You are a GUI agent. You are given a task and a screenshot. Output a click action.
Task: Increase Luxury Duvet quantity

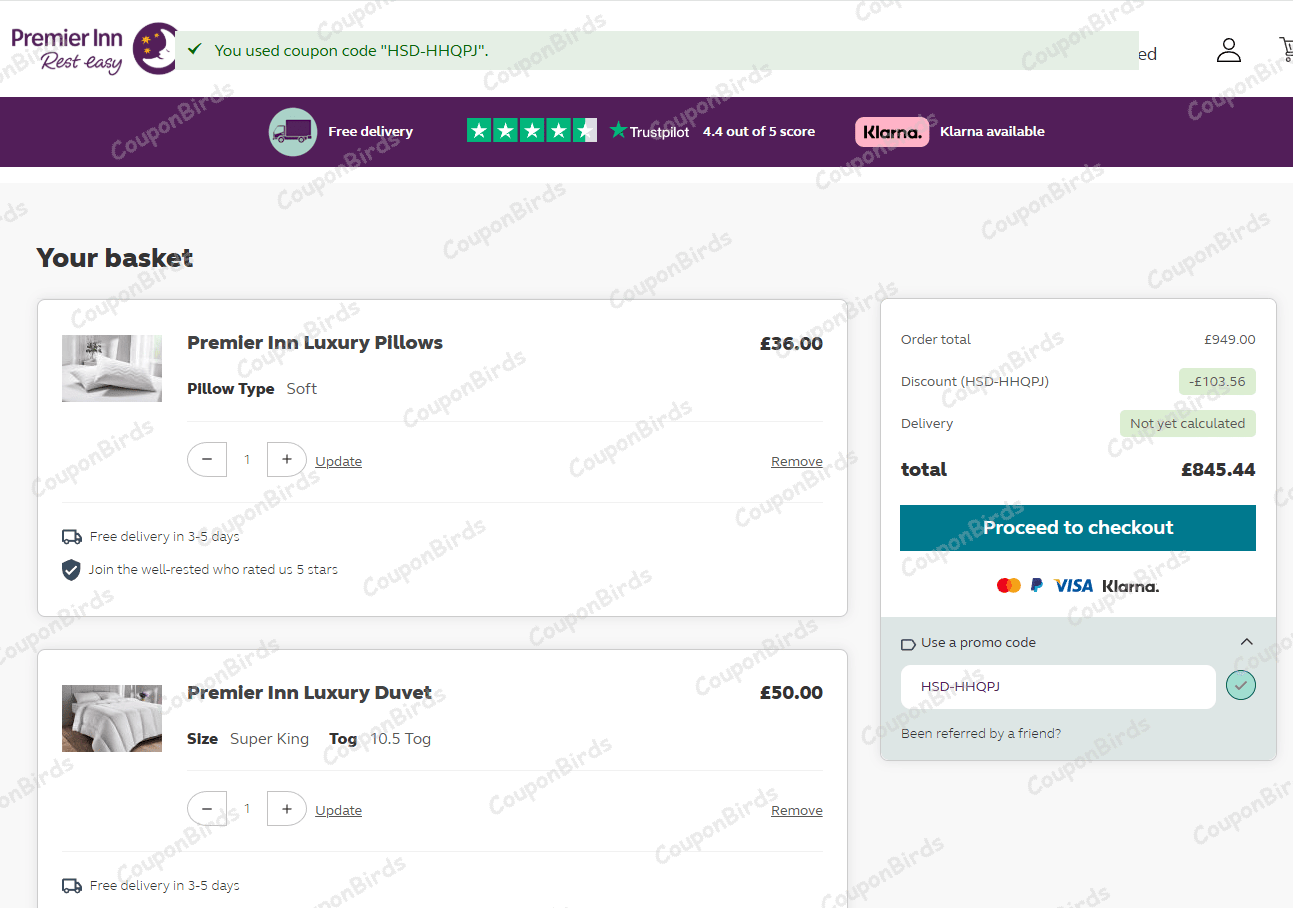pos(286,809)
